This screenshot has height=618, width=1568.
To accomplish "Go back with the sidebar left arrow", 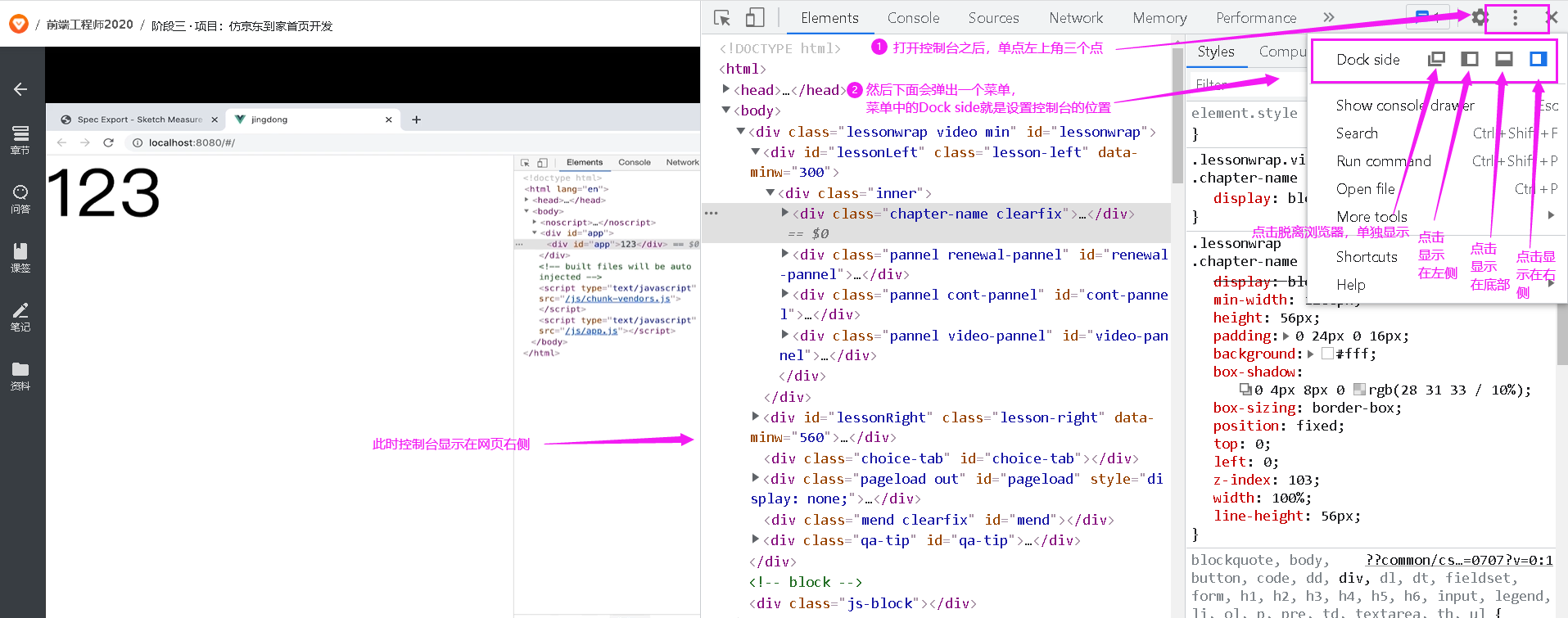I will click(20, 89).
